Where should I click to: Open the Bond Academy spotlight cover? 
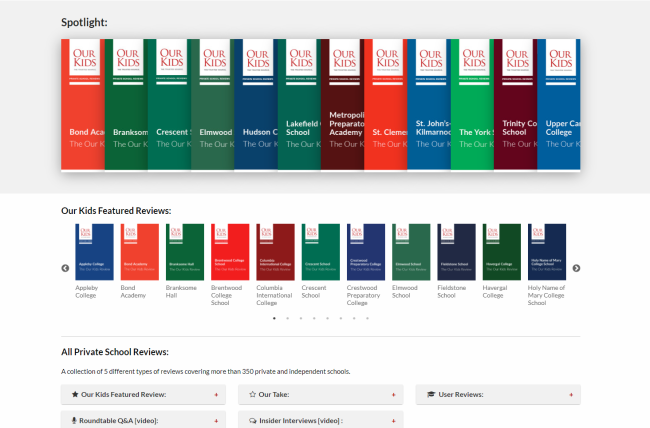pos(83,105)
